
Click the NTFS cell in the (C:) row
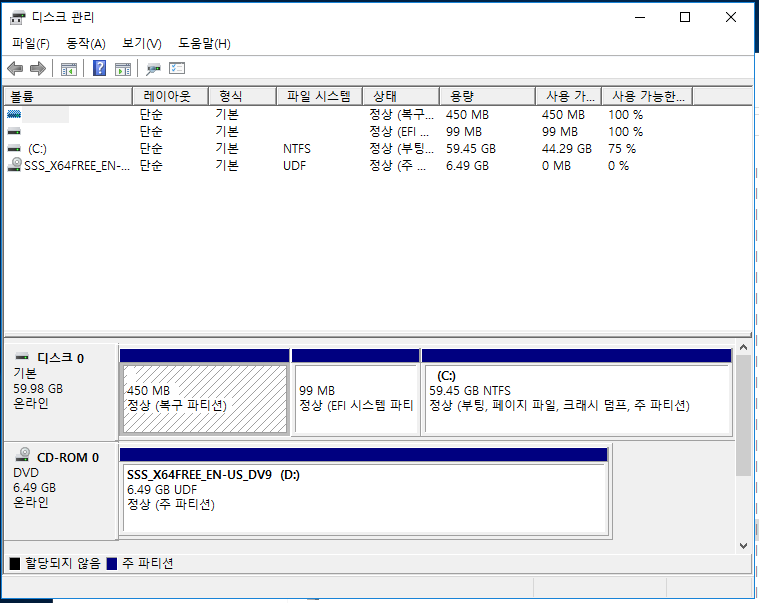pyautogui.click(x=297, y=149)
